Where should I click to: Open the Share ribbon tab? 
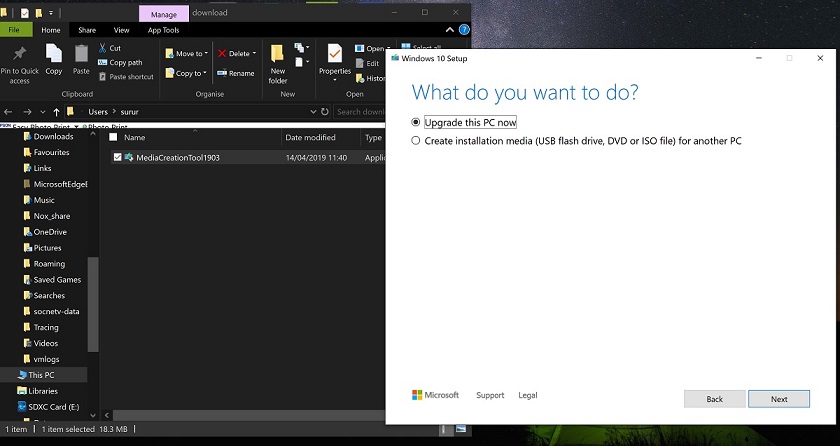coord(86,30)
